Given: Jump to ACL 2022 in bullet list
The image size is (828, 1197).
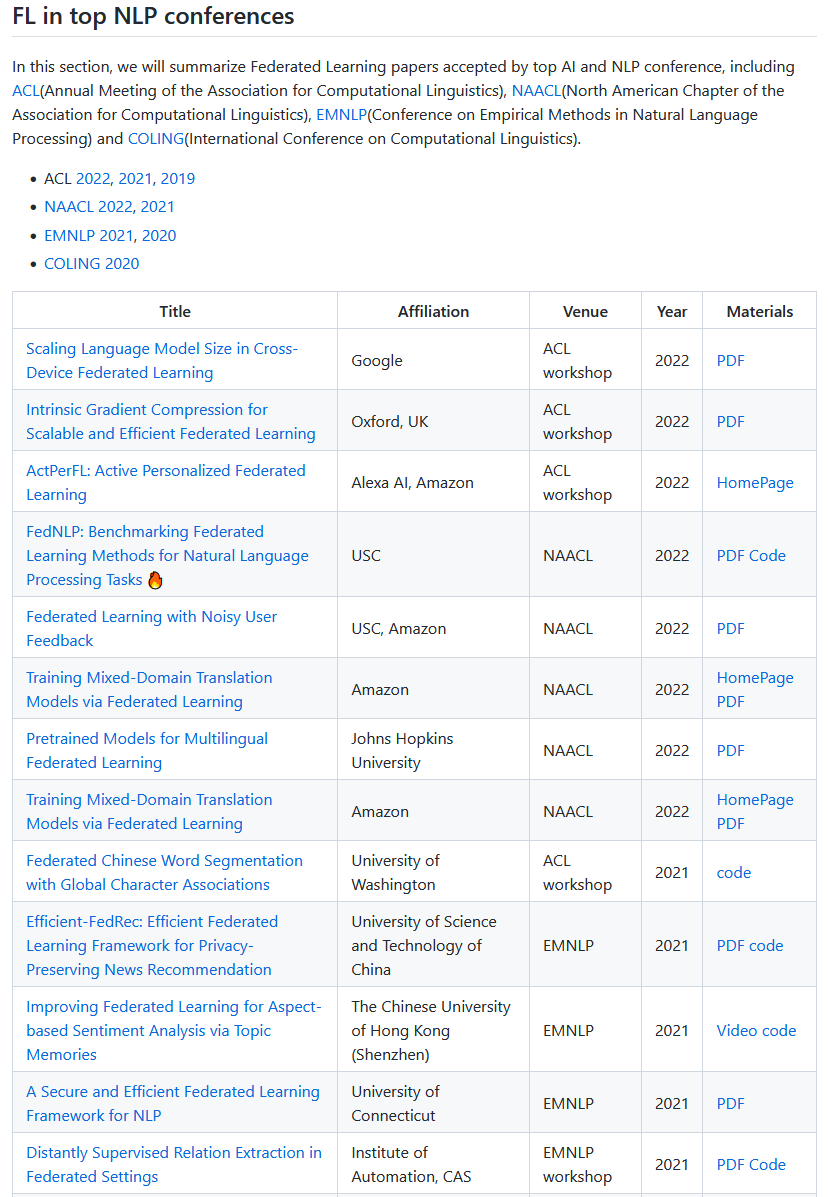Looking at the screenshot, I should pyautogui.click(x=93, y=179).
